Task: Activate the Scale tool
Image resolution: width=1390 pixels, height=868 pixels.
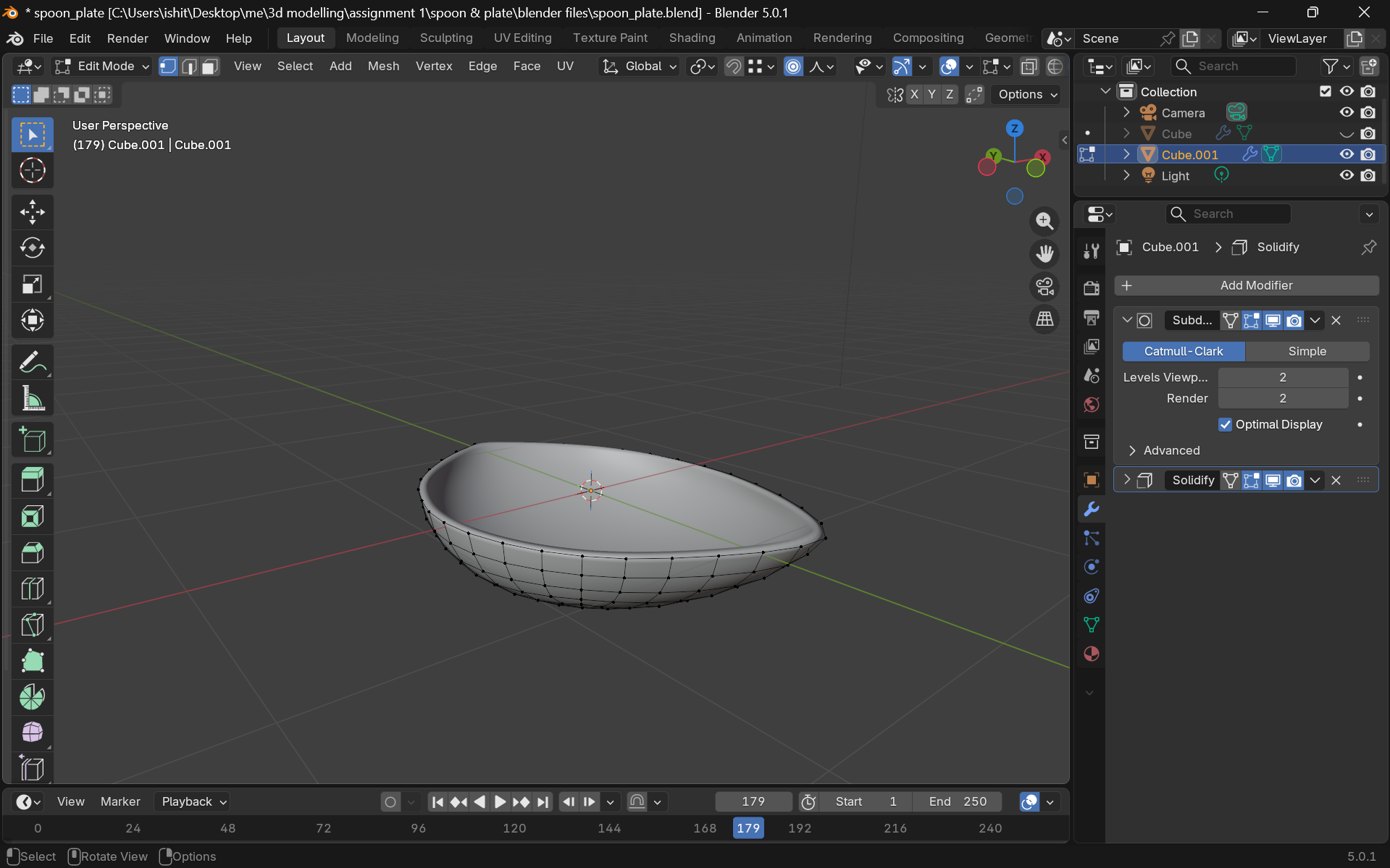Action: [x=33, y=284]
